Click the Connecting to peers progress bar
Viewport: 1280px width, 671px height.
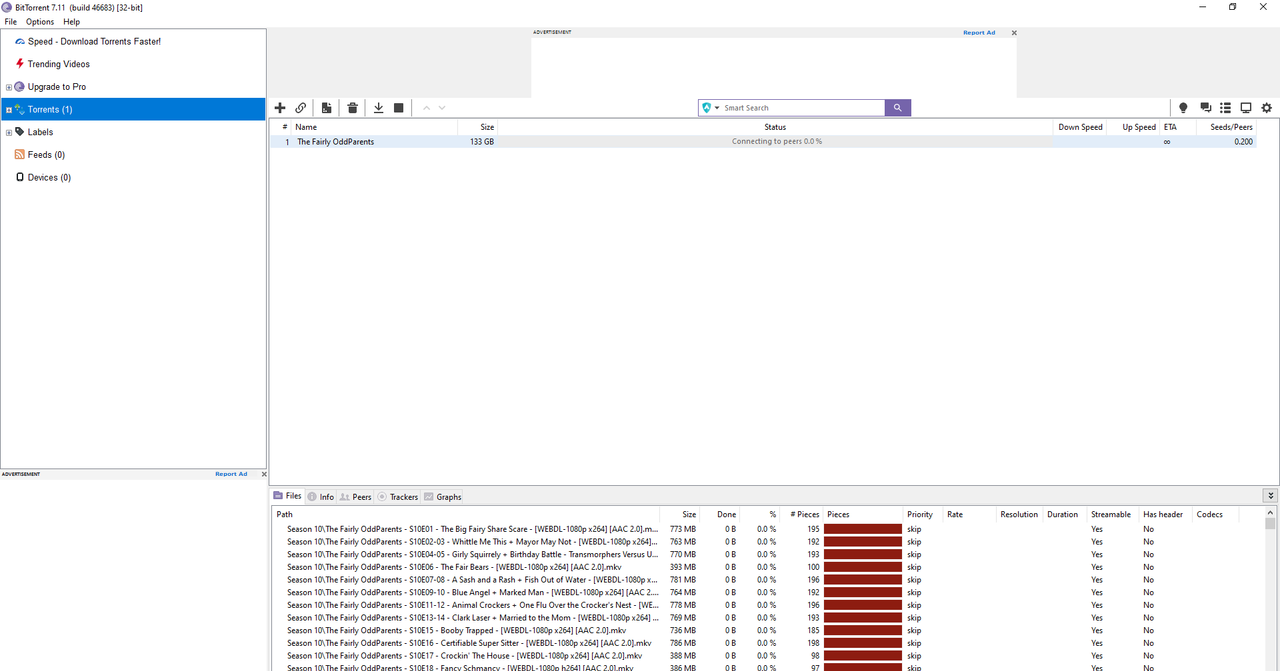click(x=775, y=142)
